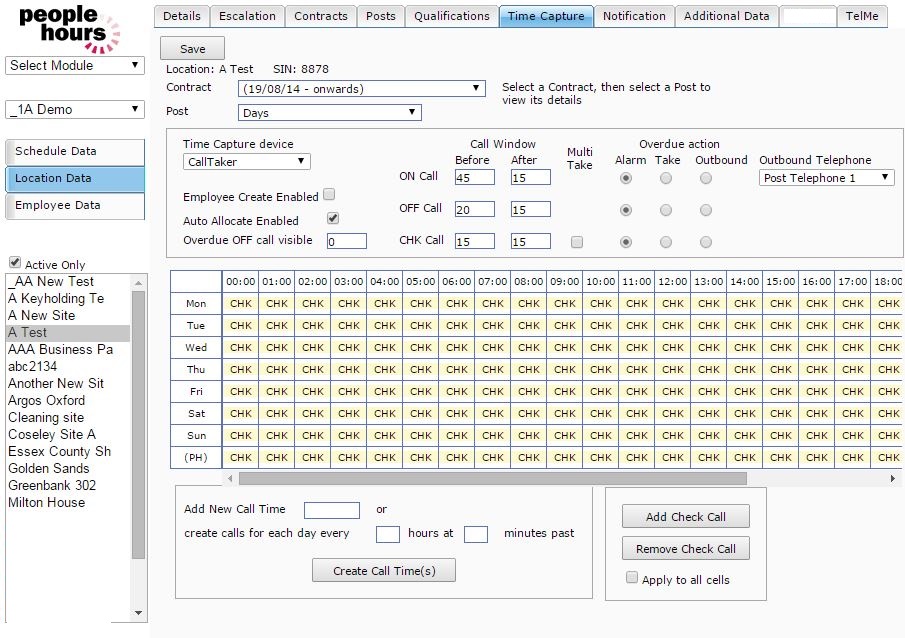Image resolution: width=905 pixels, height=638 pixels.
Task: Click the Create Call Time(s) button
Action: click(x=384, y=570)
